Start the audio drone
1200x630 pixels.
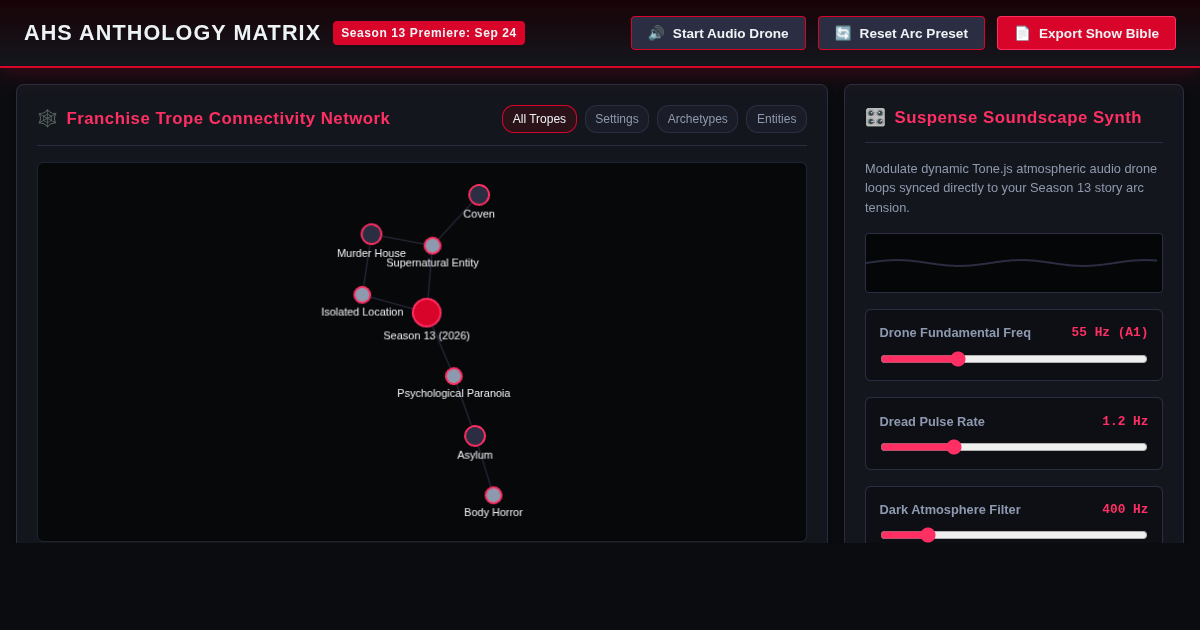point(718,33)
